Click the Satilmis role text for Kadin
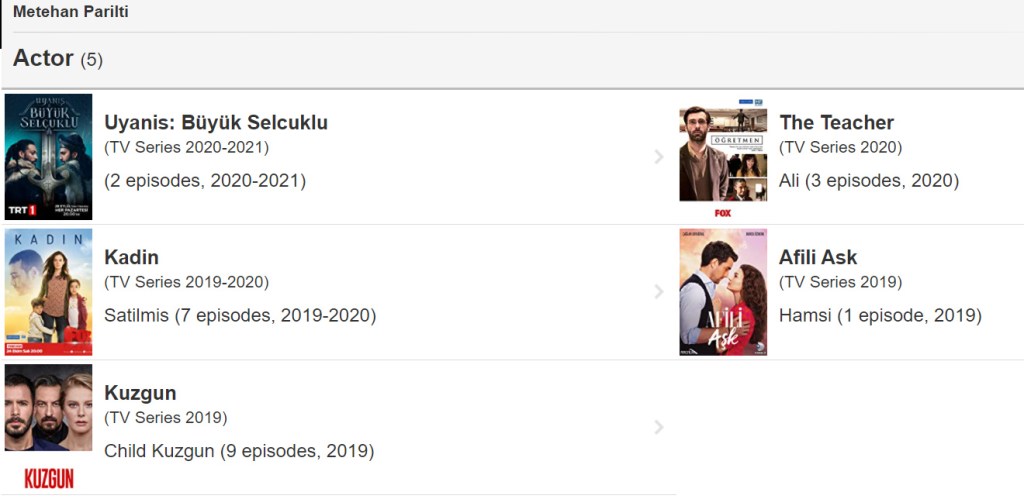 tap(240, 316)
